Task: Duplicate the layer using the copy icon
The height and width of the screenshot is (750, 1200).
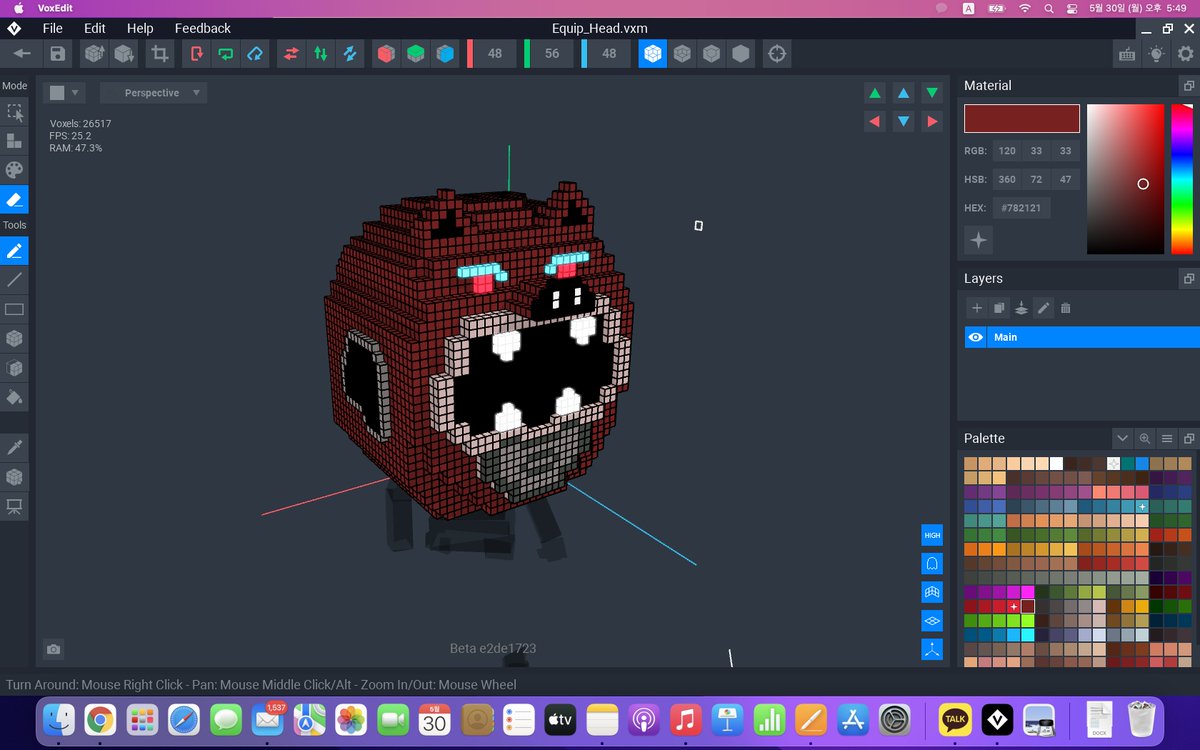Action: coord(999,308)
